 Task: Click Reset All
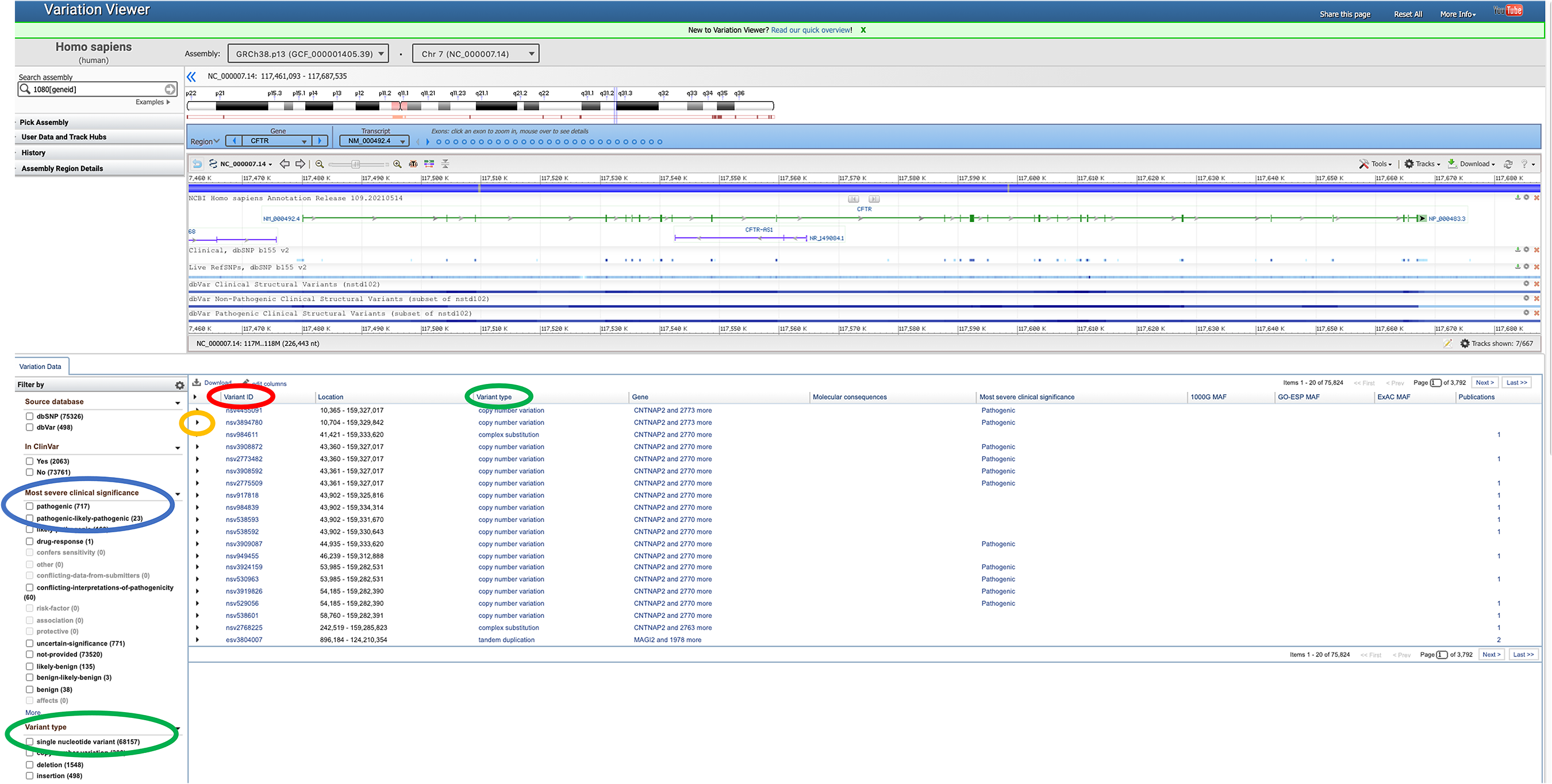coord(1408,14)
